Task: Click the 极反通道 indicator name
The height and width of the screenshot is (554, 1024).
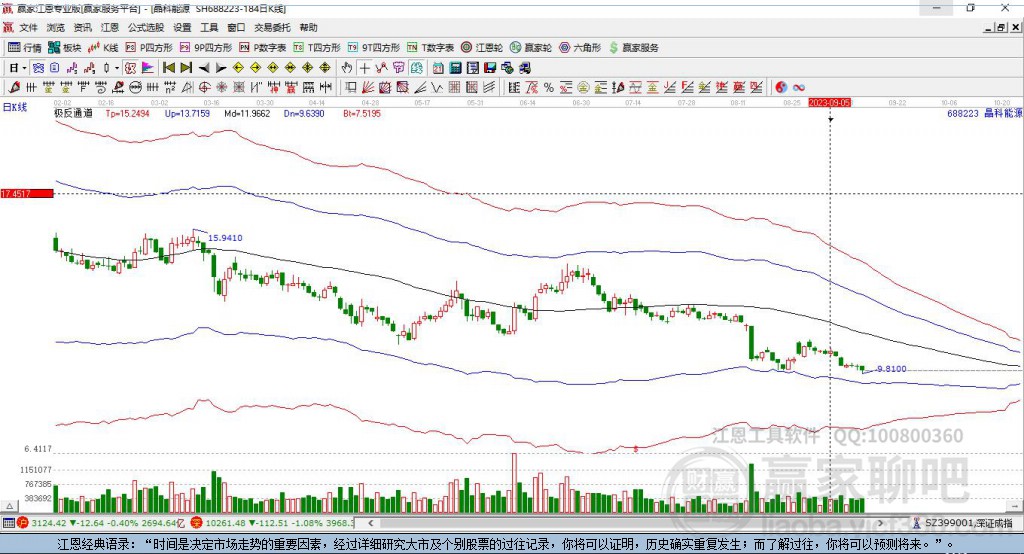Action: [73, 113]
